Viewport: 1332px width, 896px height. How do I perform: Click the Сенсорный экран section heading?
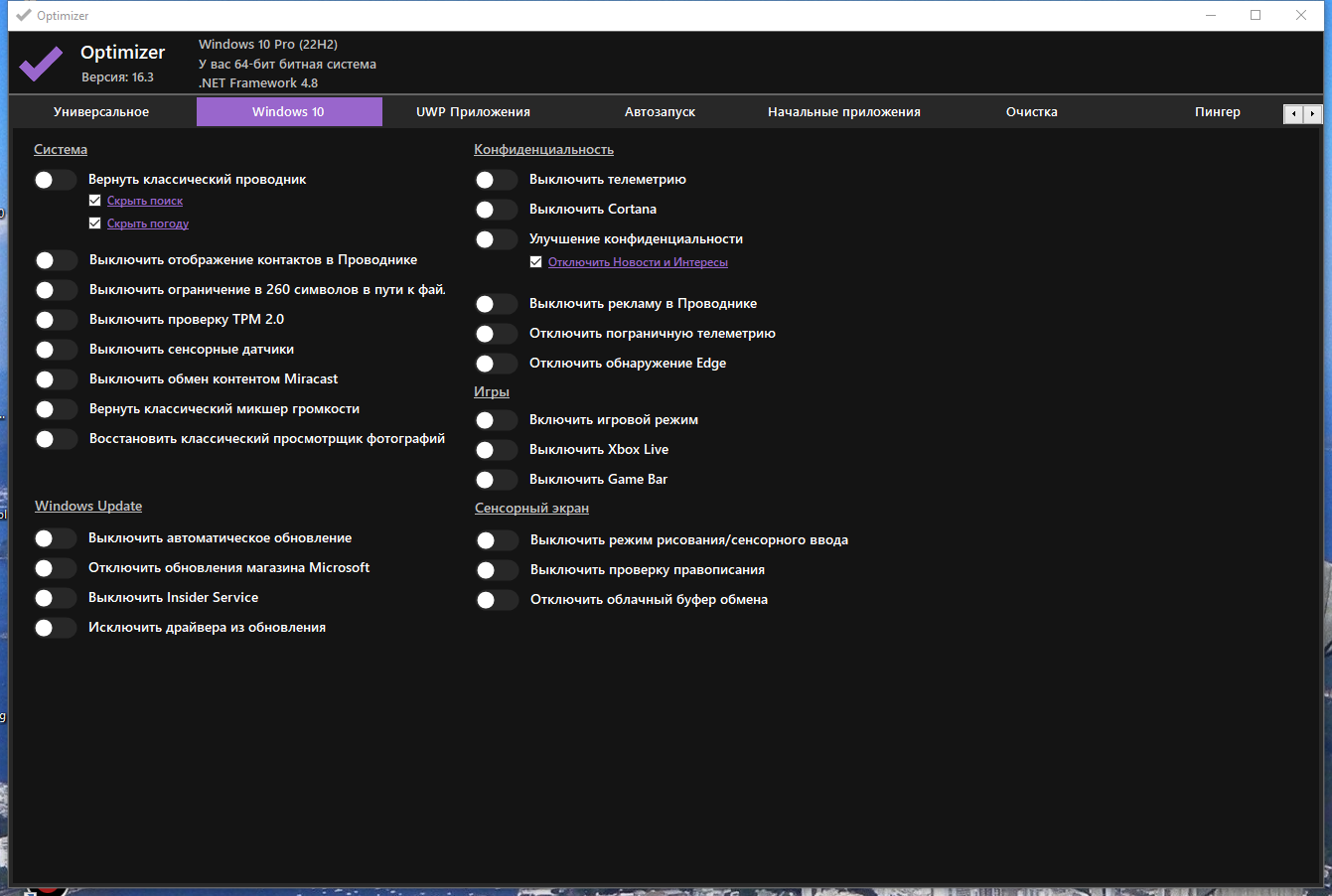531,509
